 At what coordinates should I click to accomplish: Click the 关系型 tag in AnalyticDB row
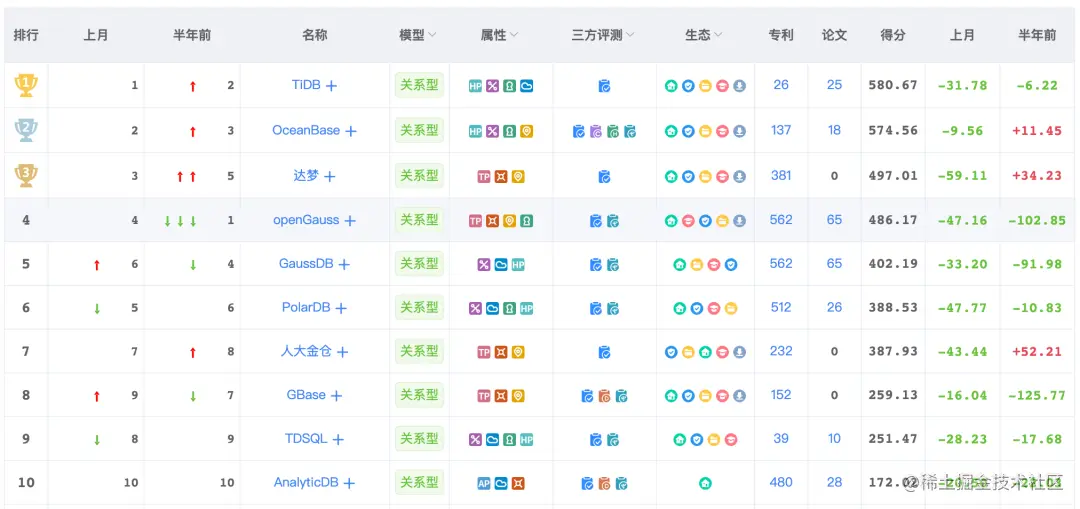click(419, 482)
